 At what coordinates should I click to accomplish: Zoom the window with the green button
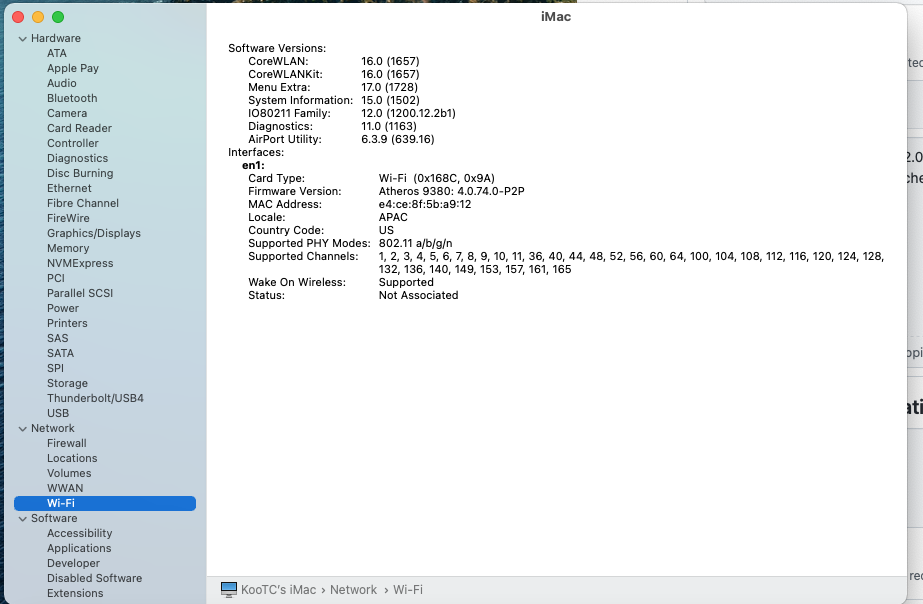(58, 17)
